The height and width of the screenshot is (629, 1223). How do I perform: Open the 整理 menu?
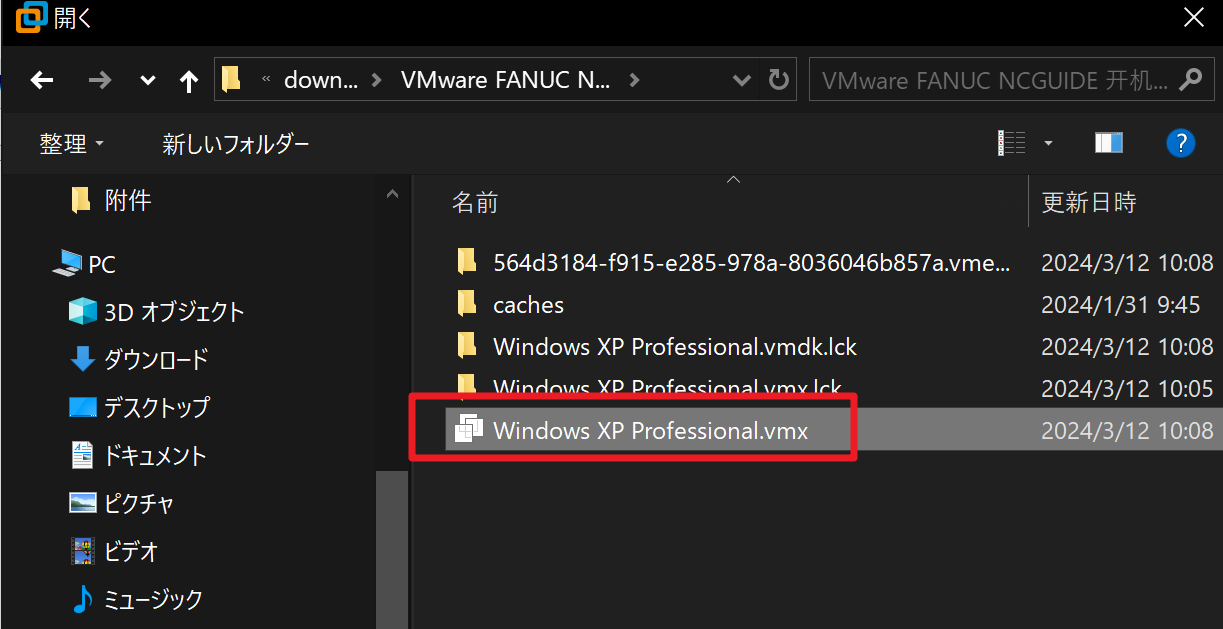click(x=72, y=144)
